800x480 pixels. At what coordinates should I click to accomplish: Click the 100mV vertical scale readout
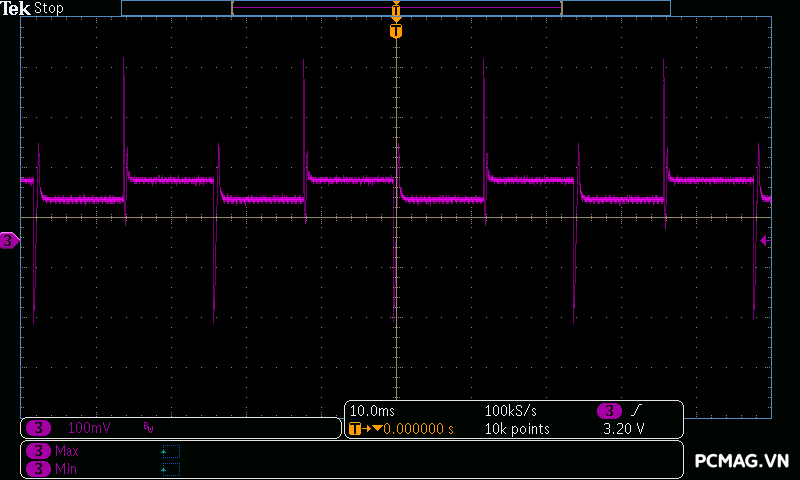click(x=89, y=428)
